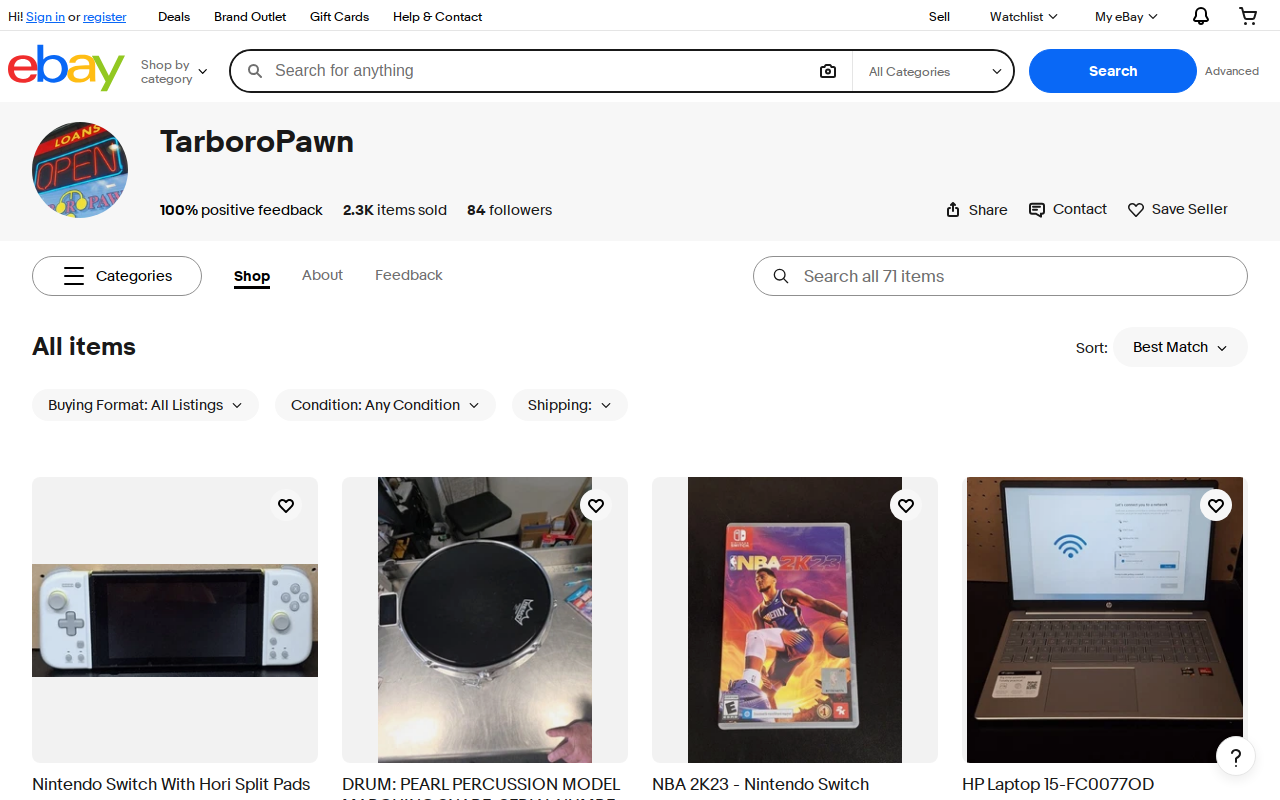Open Shop by category dropdown
The height and width of the screenshot is (800, 1280).
click(174, 72)
